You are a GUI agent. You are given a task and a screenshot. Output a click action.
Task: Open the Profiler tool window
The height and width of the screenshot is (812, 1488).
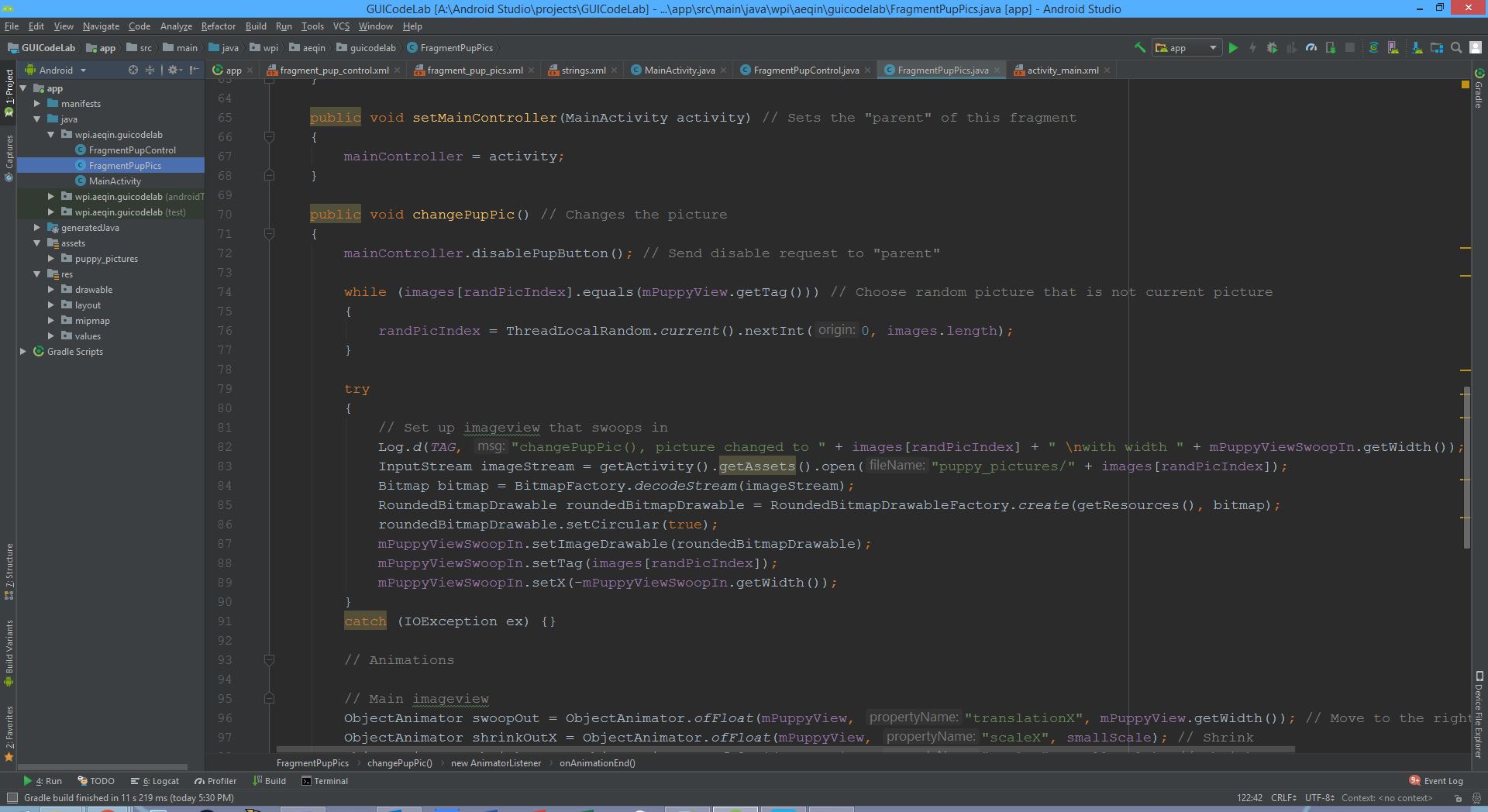click(x=215, y=781)
